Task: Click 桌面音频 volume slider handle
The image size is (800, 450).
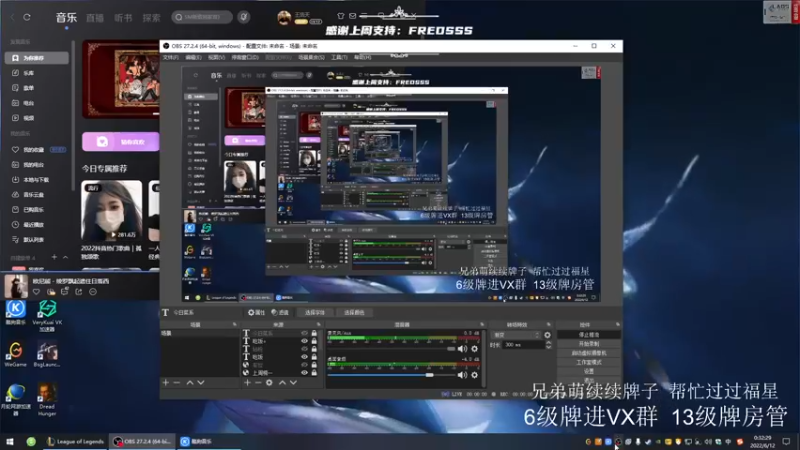Action: coord(430,375)
